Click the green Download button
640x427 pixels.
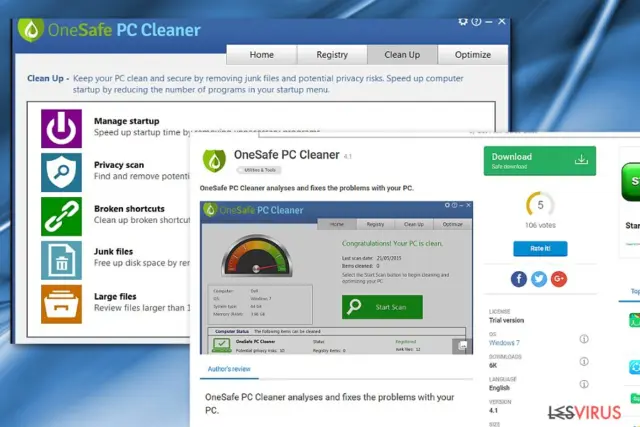pos(540,161)
